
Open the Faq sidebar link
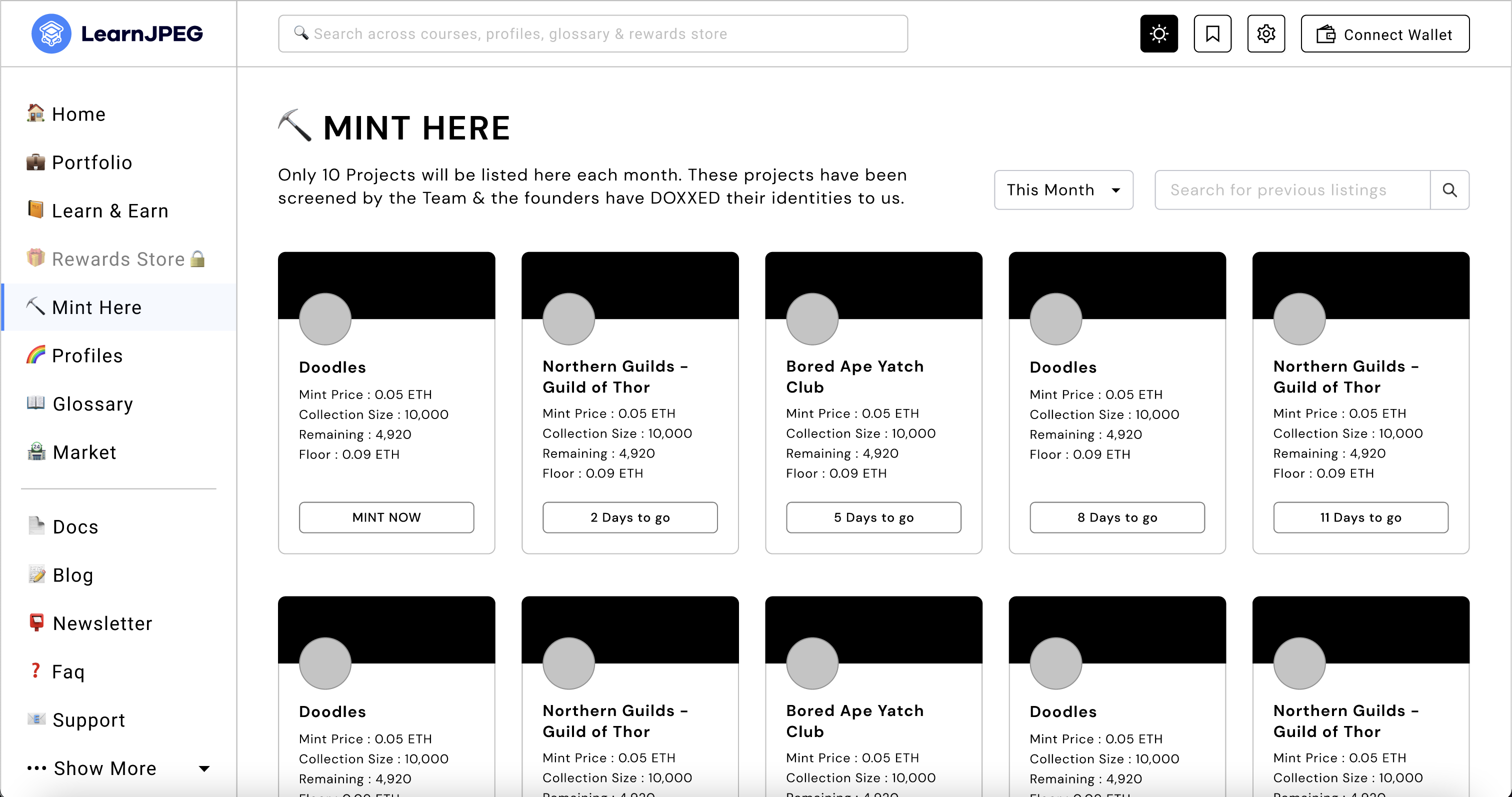118,671
